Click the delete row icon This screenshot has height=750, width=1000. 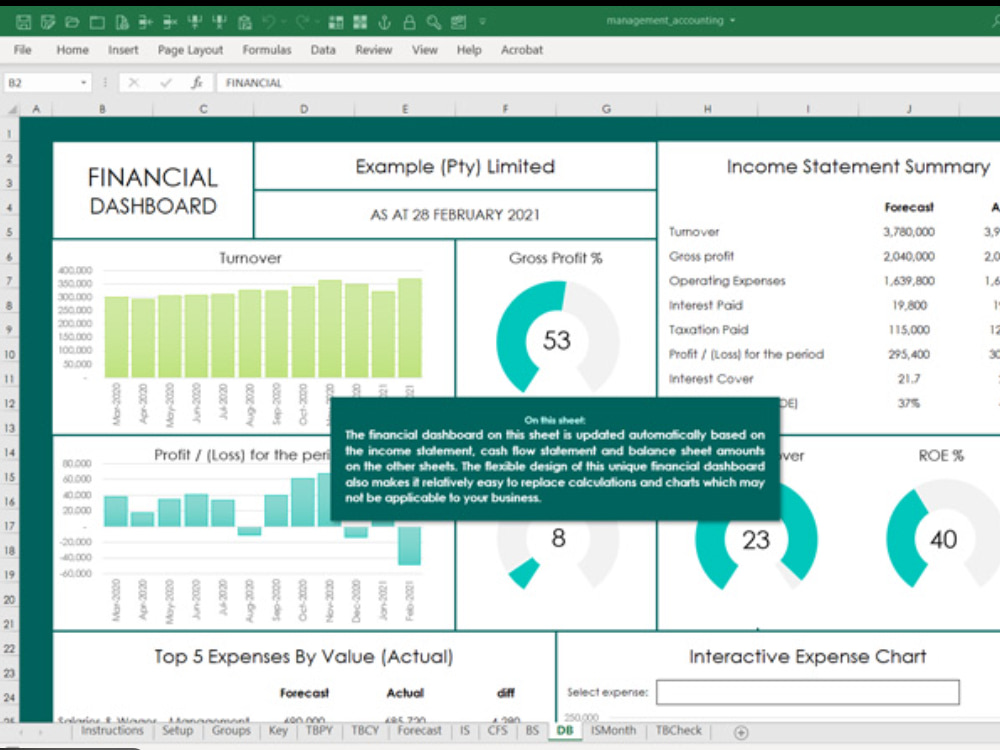coord(170,22)
